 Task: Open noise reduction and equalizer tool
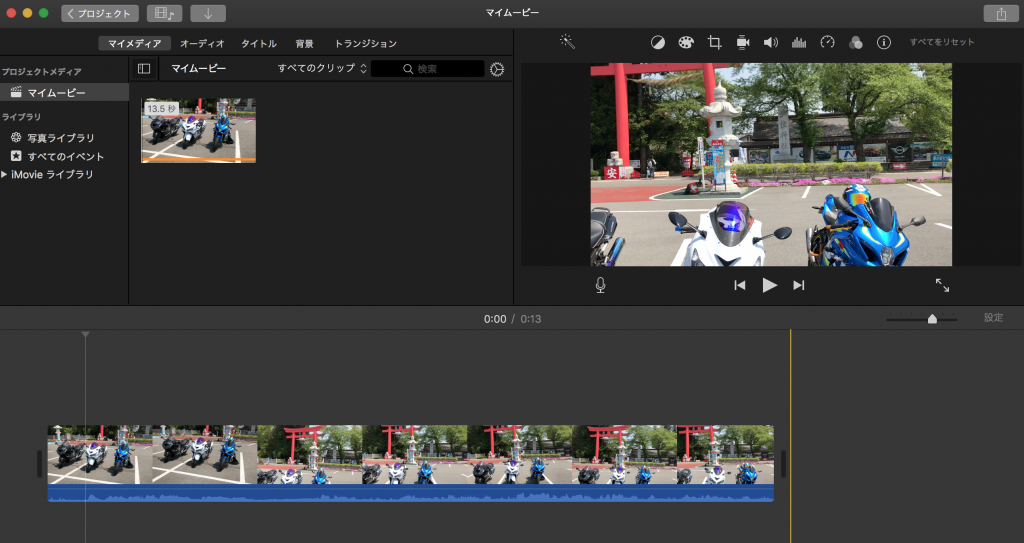[x=799, y=42]
